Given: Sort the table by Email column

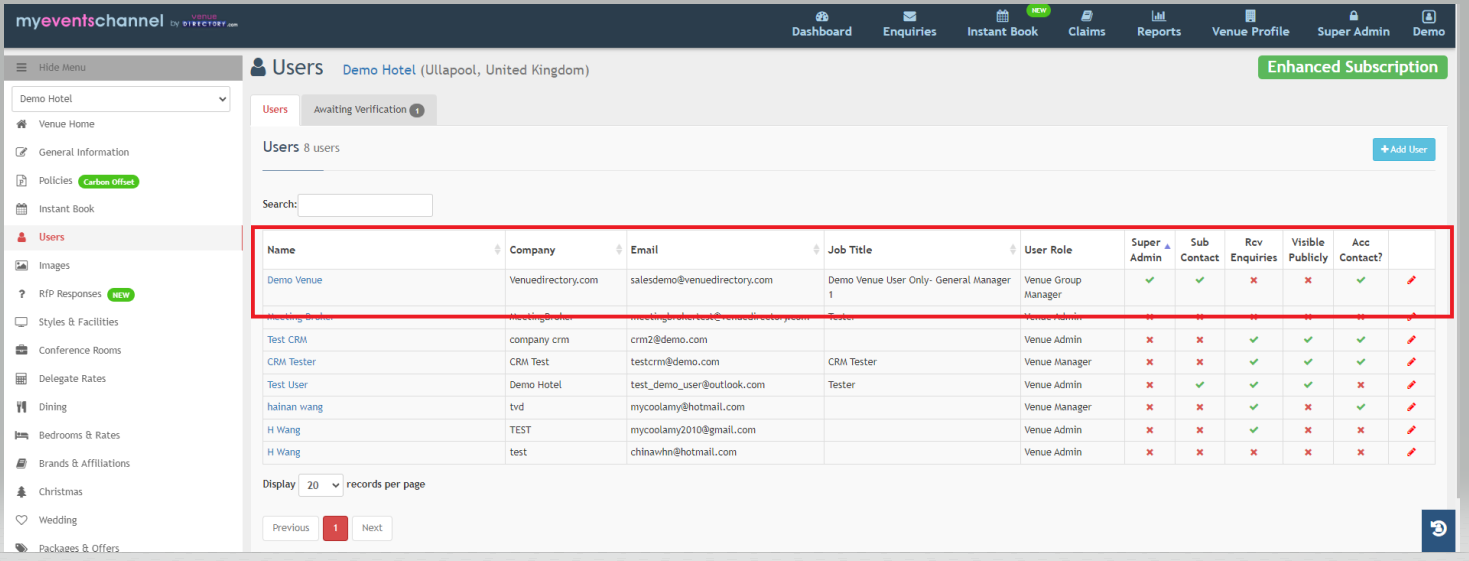Looking at the screenshot, I should tap(725, 250).
